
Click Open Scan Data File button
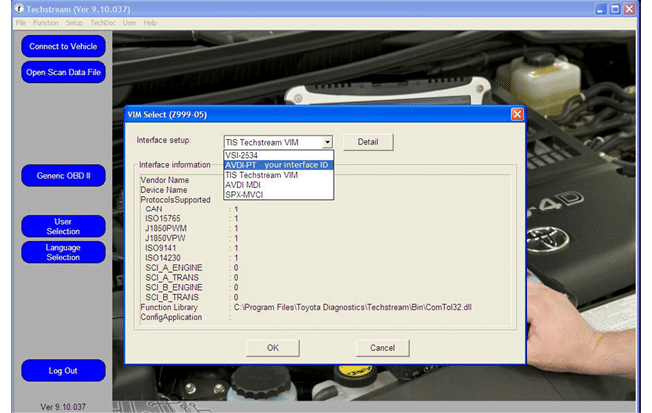point(63,72)
